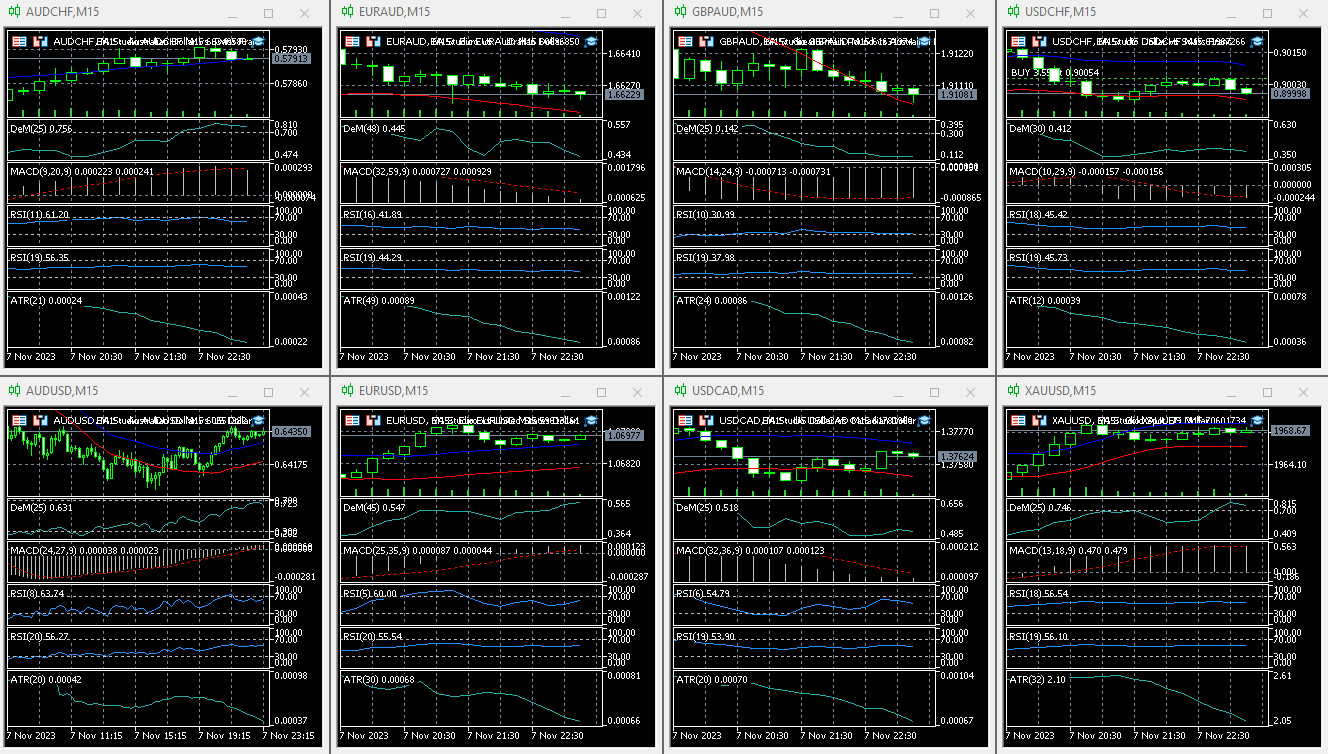
Task: Toggle One Click Trading panel on EURAUD chart
Action: point(351,41)
